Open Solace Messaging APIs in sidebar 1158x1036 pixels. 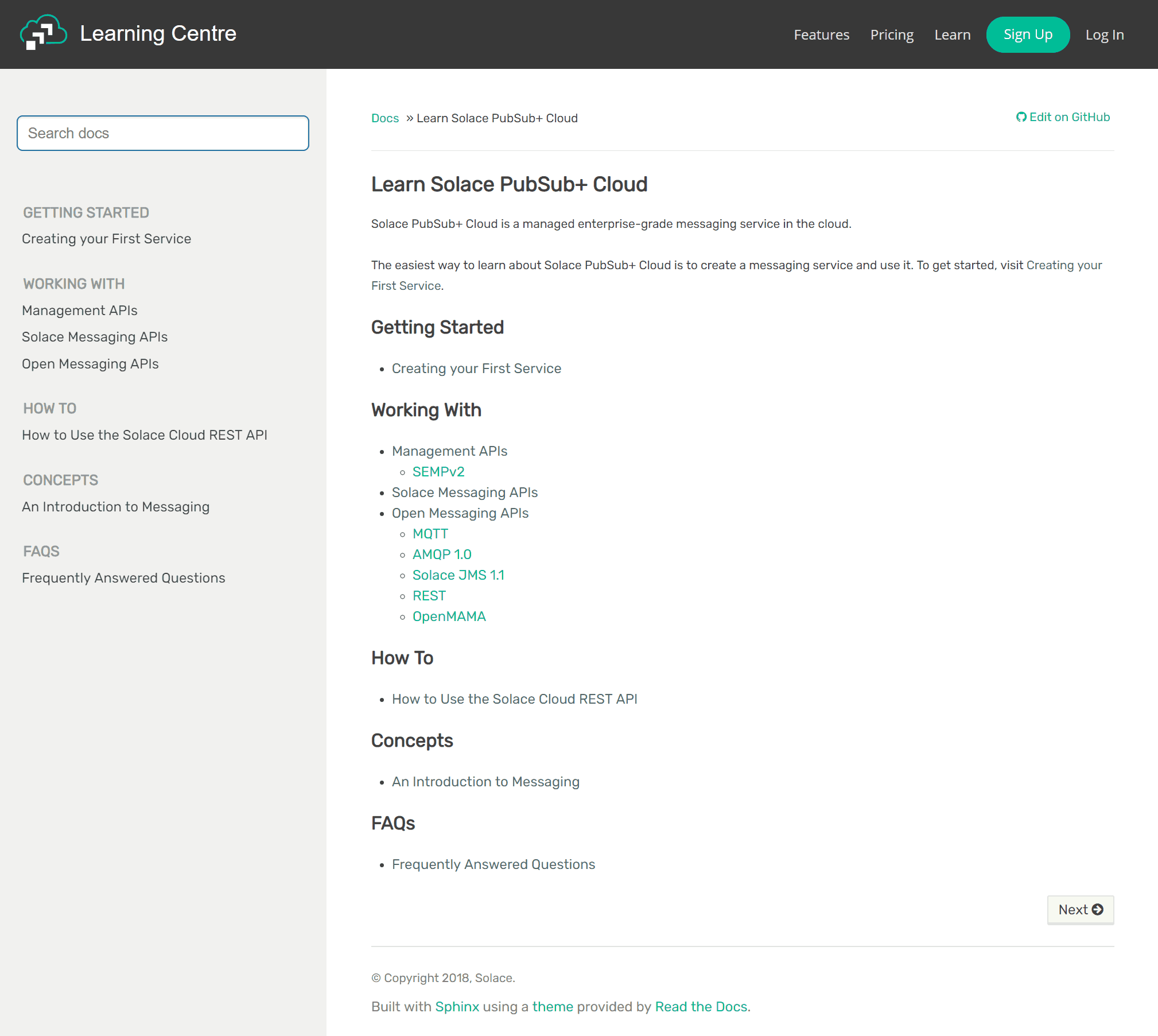(x=94, y=337)
